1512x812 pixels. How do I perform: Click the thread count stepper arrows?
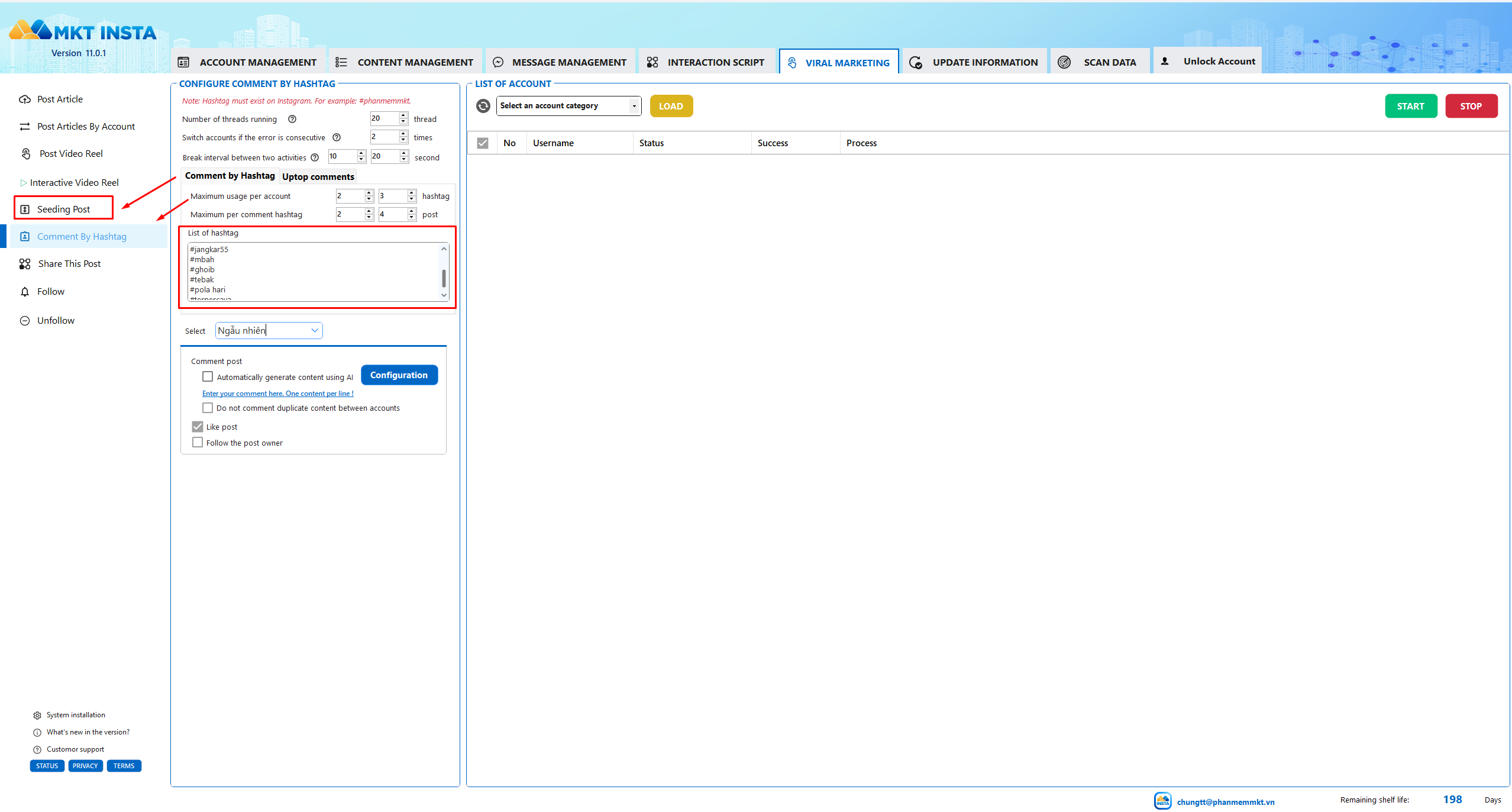(403, 118)
